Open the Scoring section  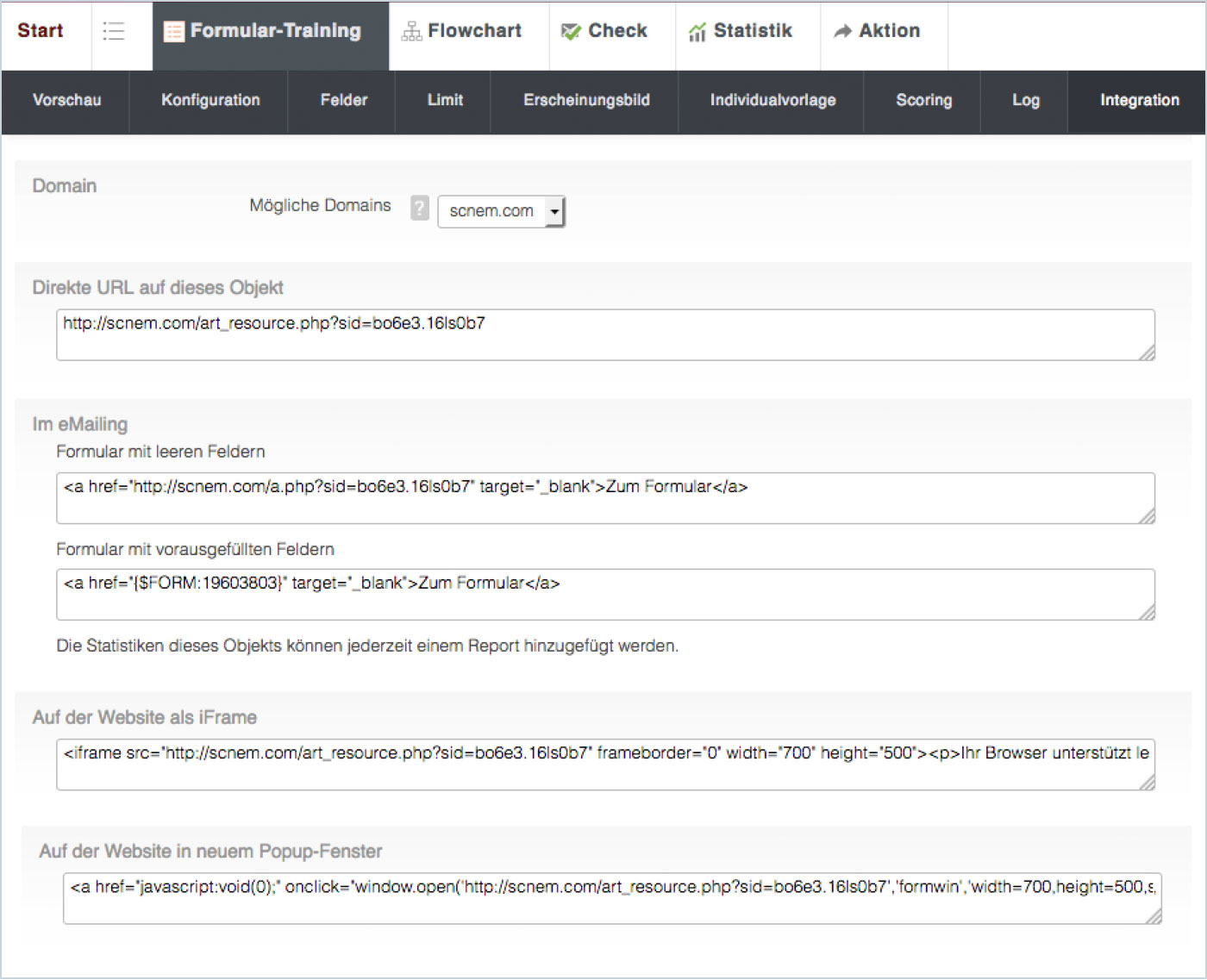coord(923,100)
